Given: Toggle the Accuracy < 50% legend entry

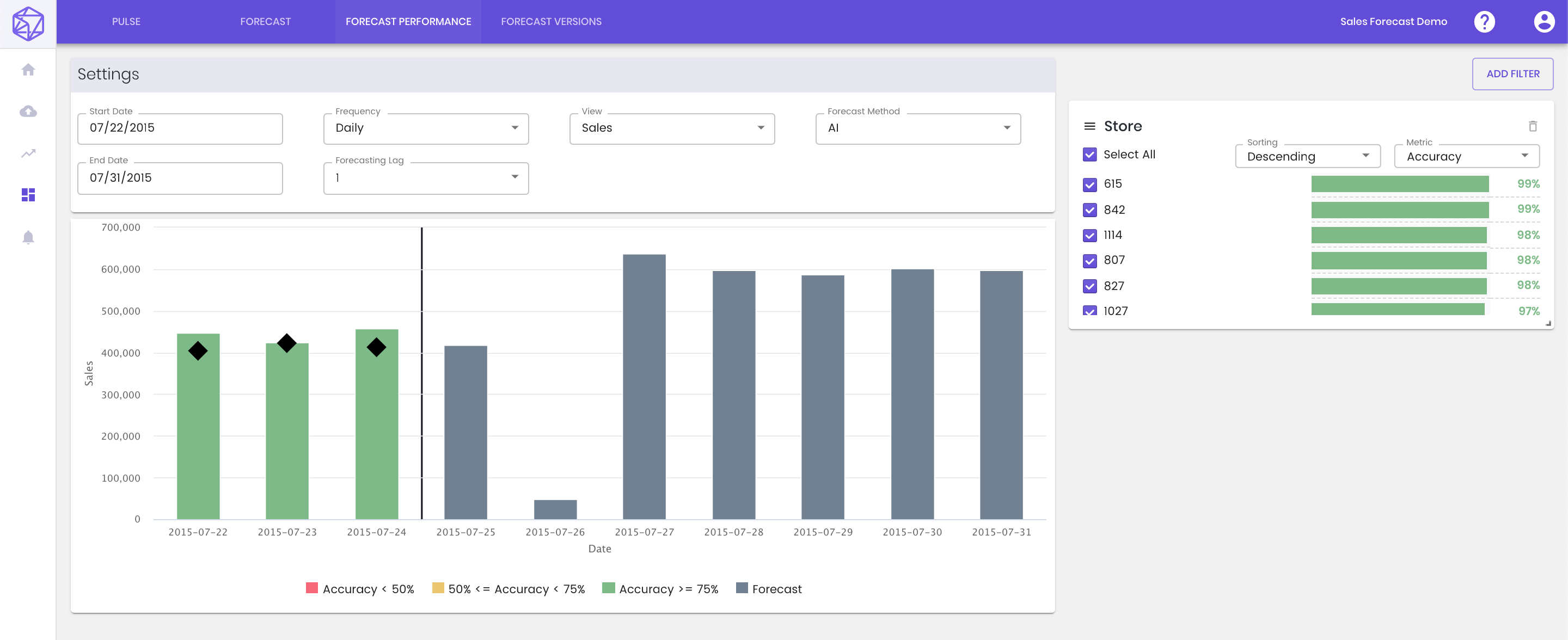Looking at the screenshot, I should (x=360, y=589).
